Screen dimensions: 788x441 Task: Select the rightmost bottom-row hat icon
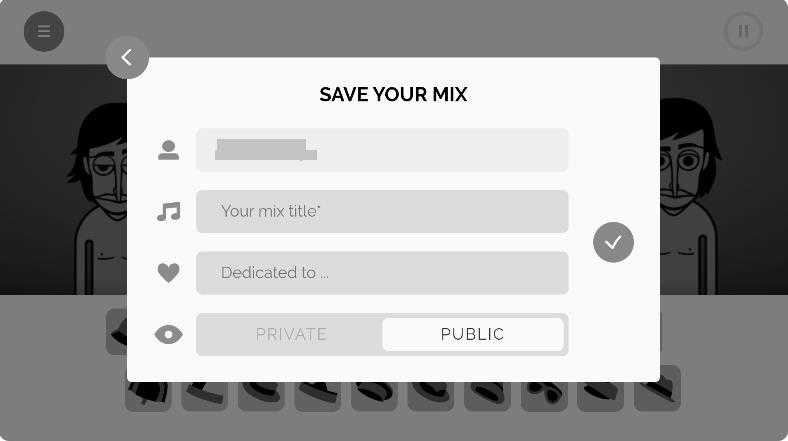point(657,389)
